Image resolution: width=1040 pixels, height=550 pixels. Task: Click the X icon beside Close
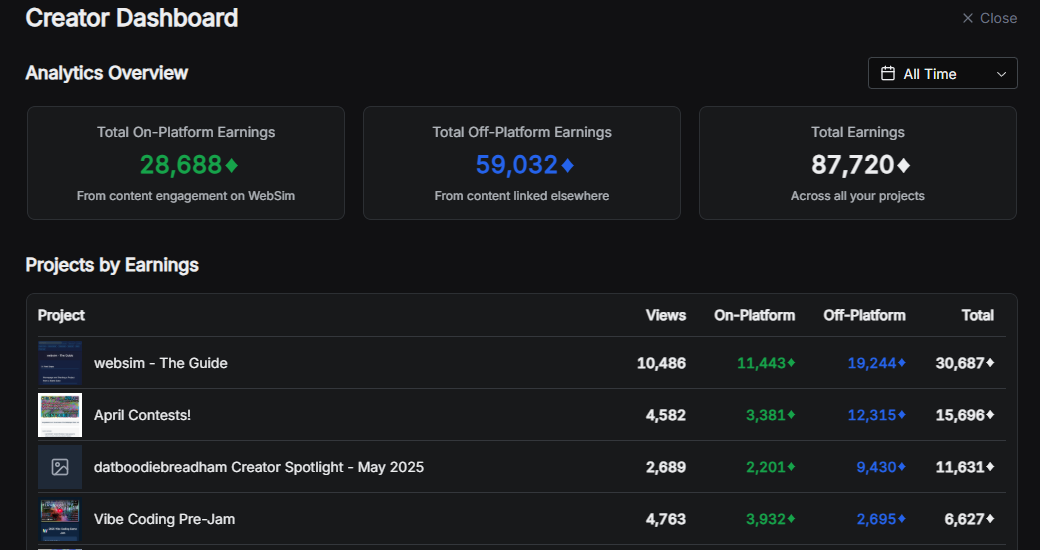(967, 18)
